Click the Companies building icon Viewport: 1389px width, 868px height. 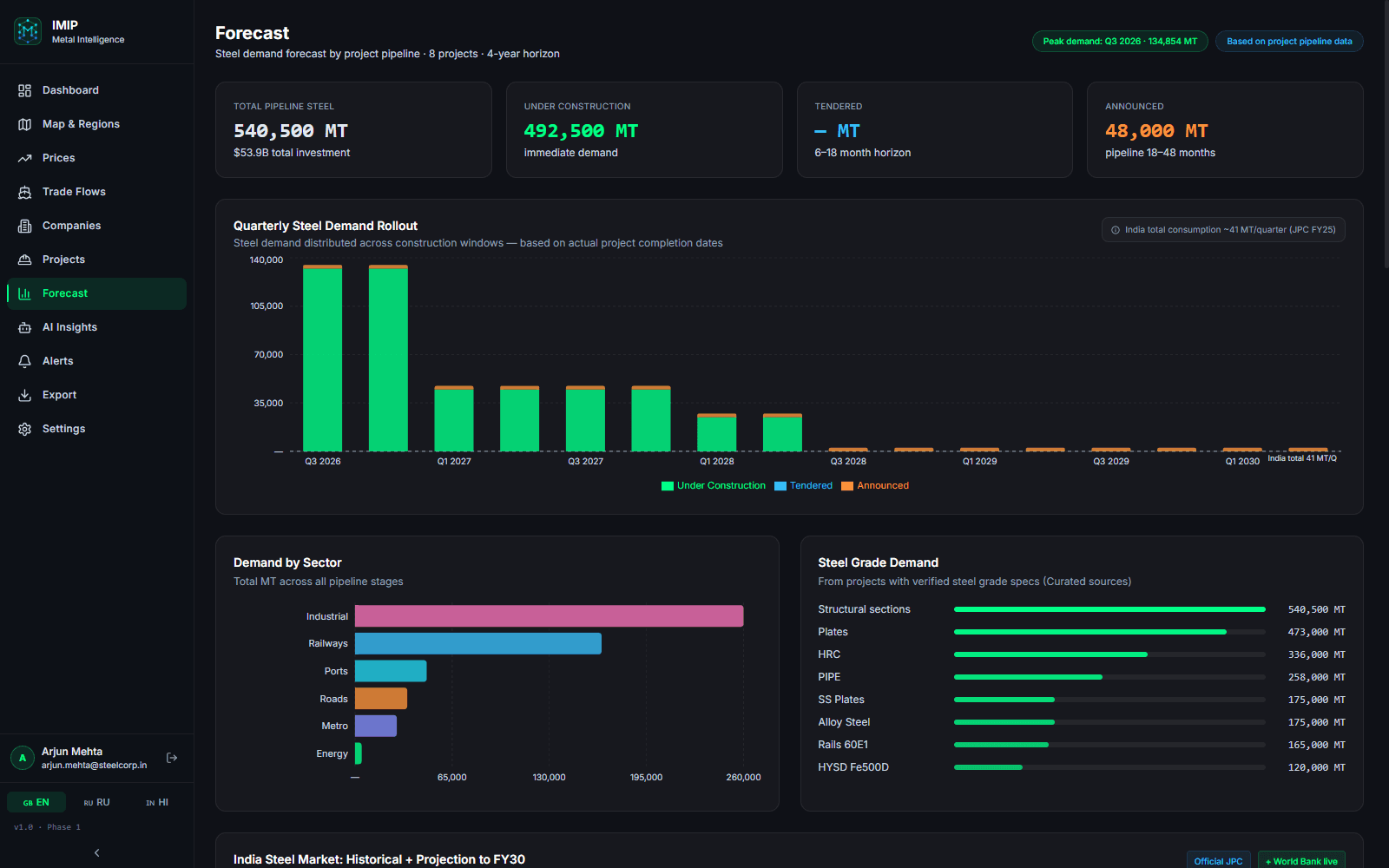tap(24, 226)
